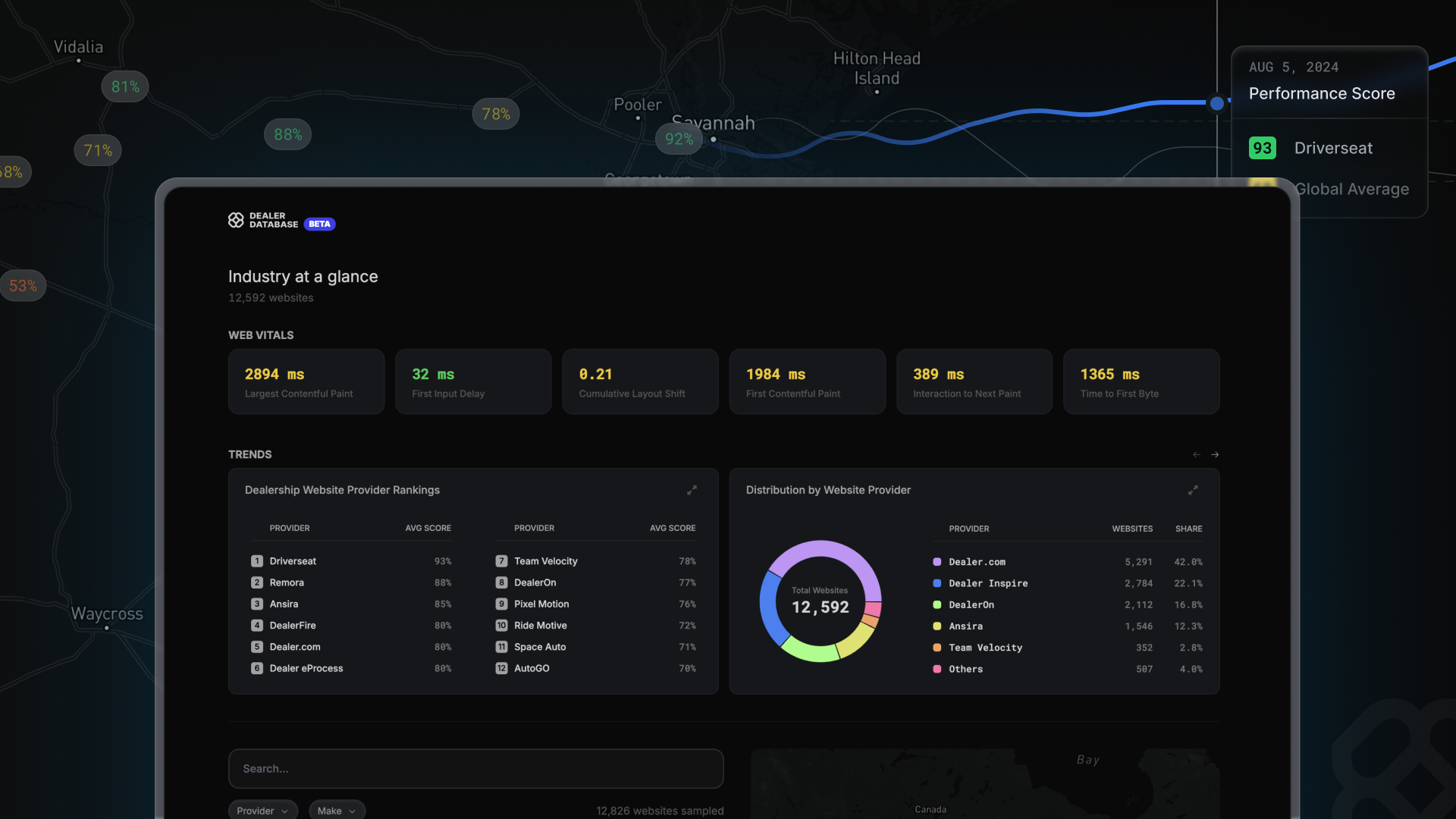Image resolution: width=1456 pixels, height=819 pixels.
Task: Click the 5,291 websites value for Dealer.com
Action: (x=1138, y=562)
